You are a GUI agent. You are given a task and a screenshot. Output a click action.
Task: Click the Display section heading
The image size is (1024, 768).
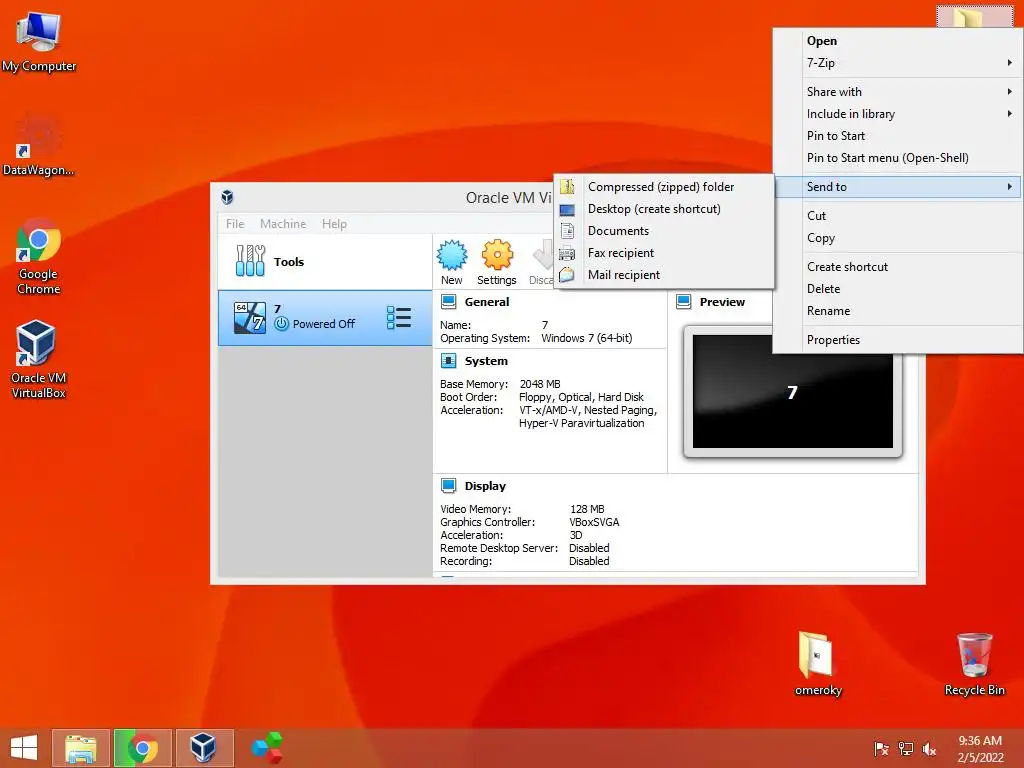coord(485,486)
